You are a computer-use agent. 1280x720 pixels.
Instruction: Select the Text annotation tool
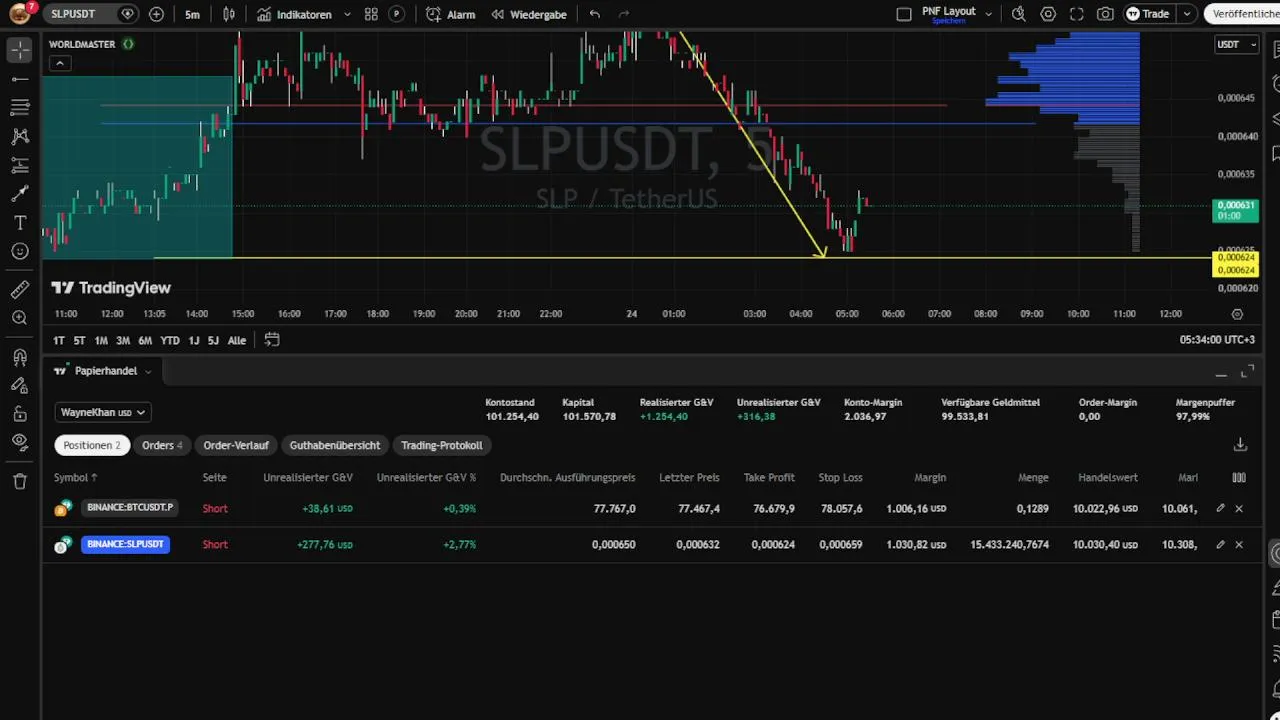tap(20, 222)
